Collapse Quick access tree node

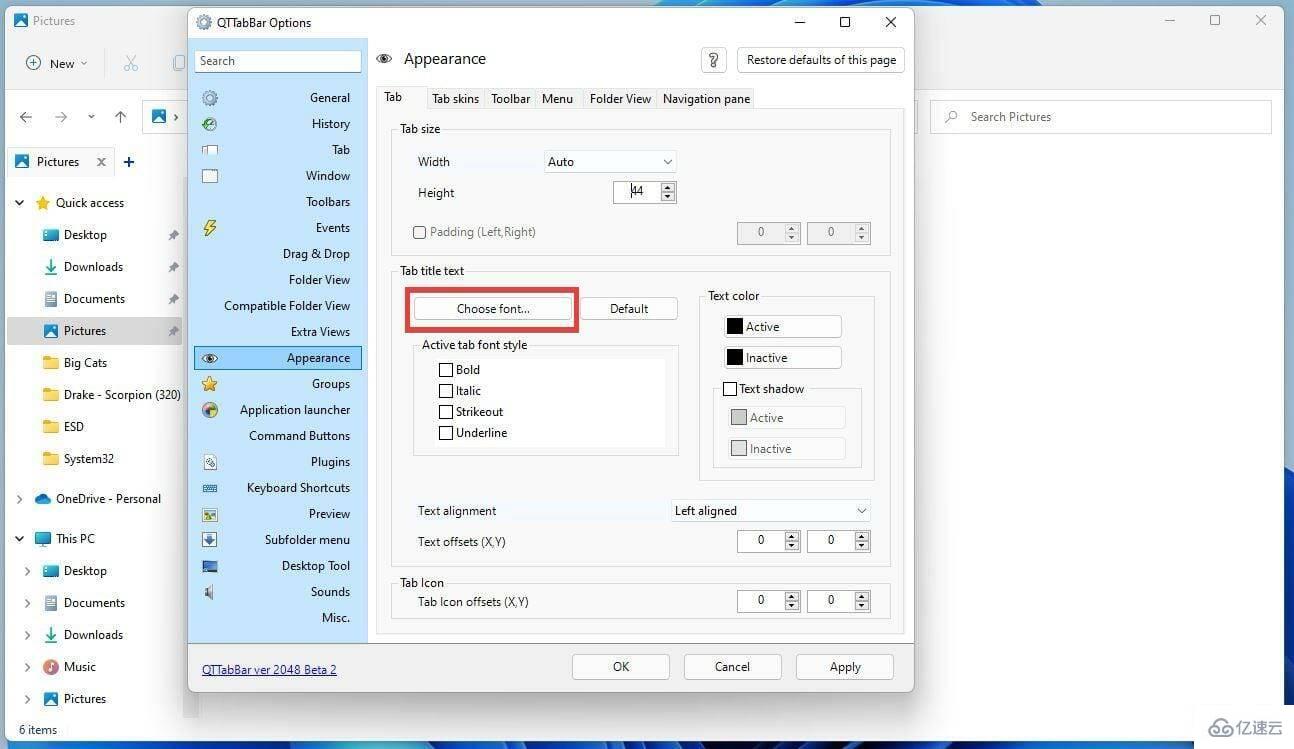pos(19,203)
